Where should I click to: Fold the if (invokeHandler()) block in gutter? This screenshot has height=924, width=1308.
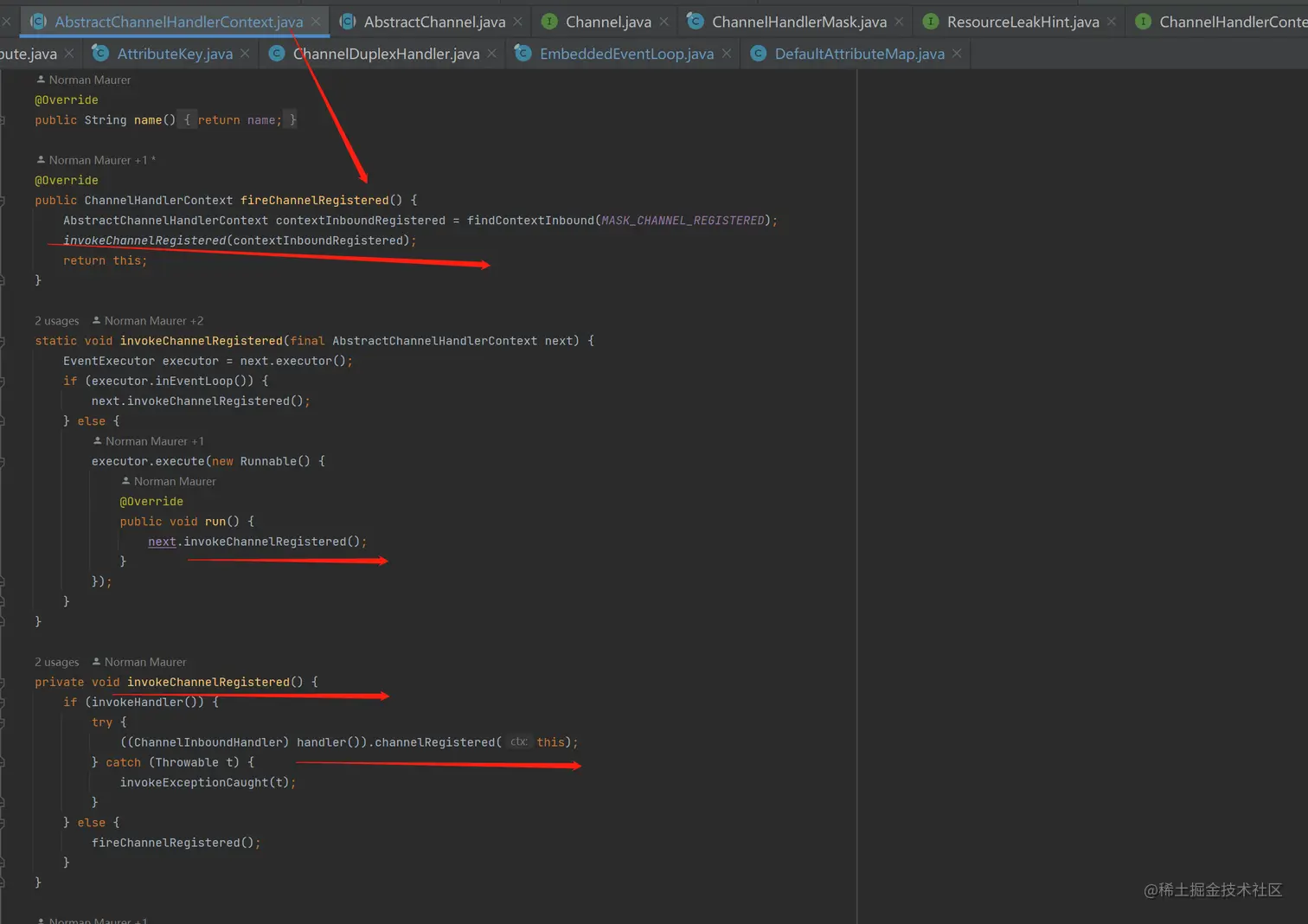coord(3,703)
